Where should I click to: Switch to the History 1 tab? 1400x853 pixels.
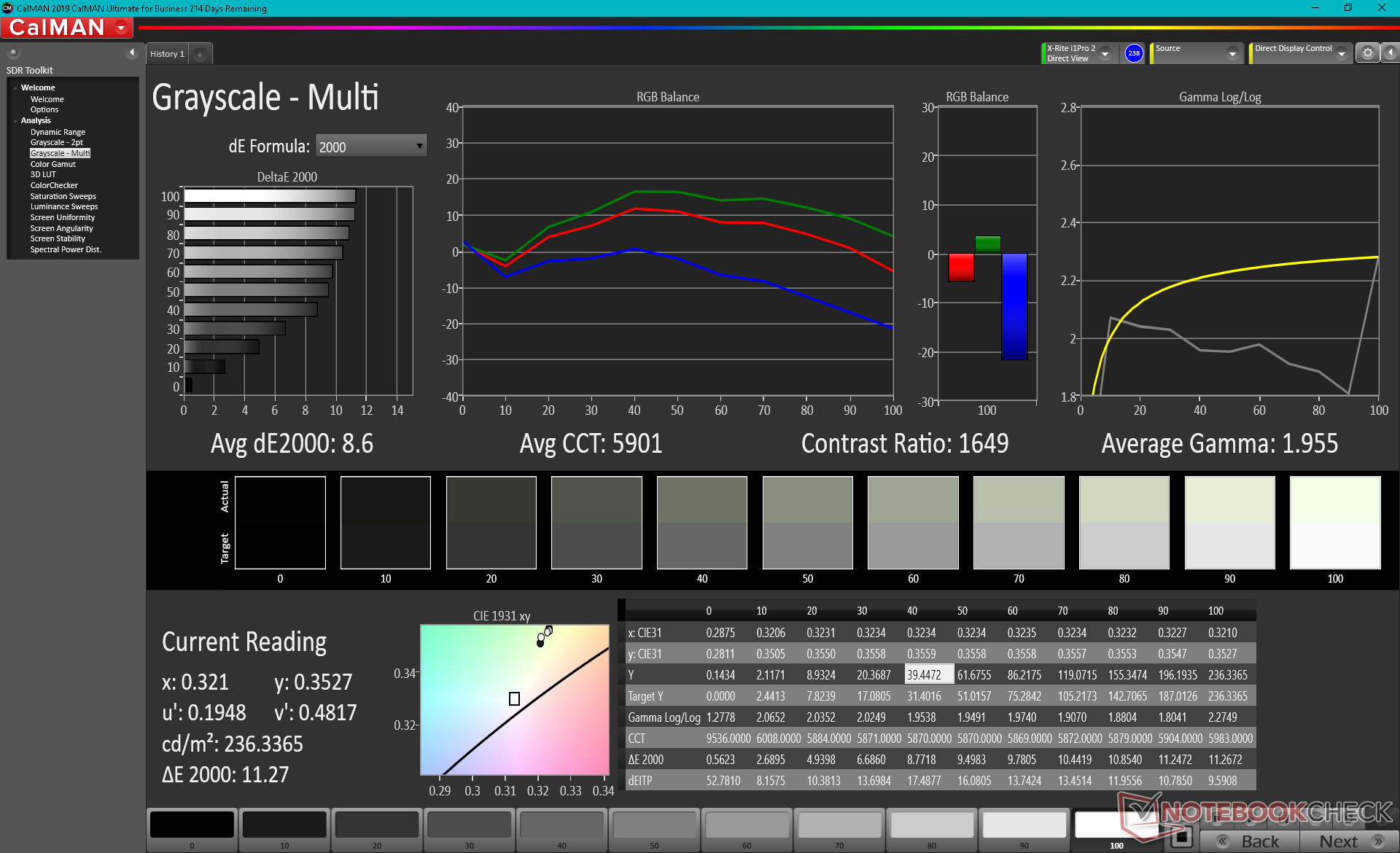point(167,54)
